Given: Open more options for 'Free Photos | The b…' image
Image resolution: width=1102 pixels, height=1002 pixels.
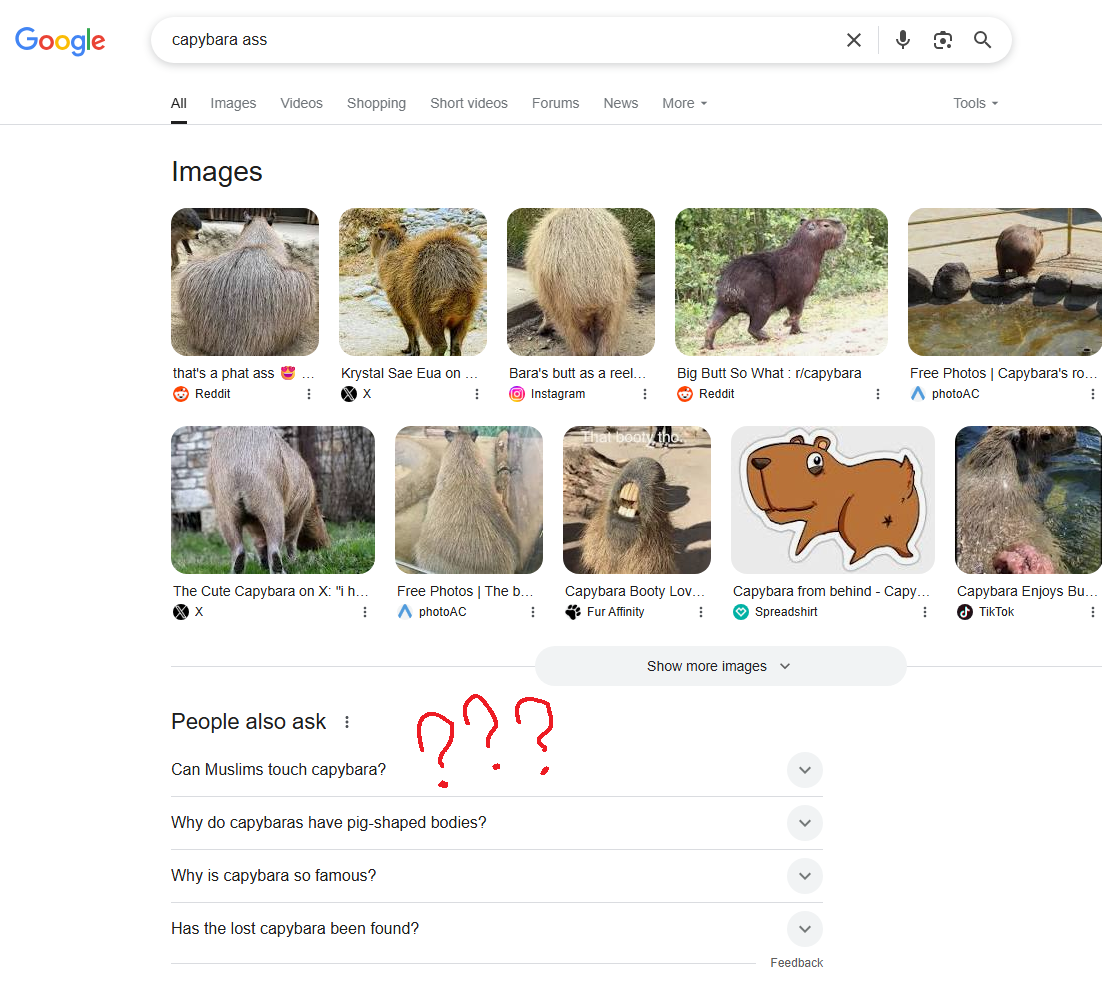Looking at the screenshot, I should [x=533, y=612].
